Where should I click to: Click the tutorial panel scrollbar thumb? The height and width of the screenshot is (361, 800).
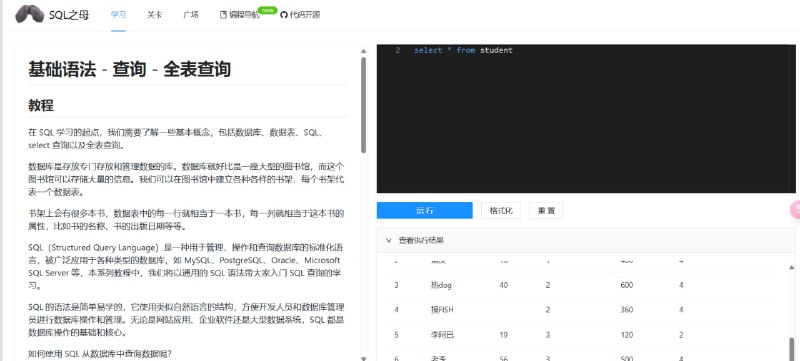click(363, 105)
